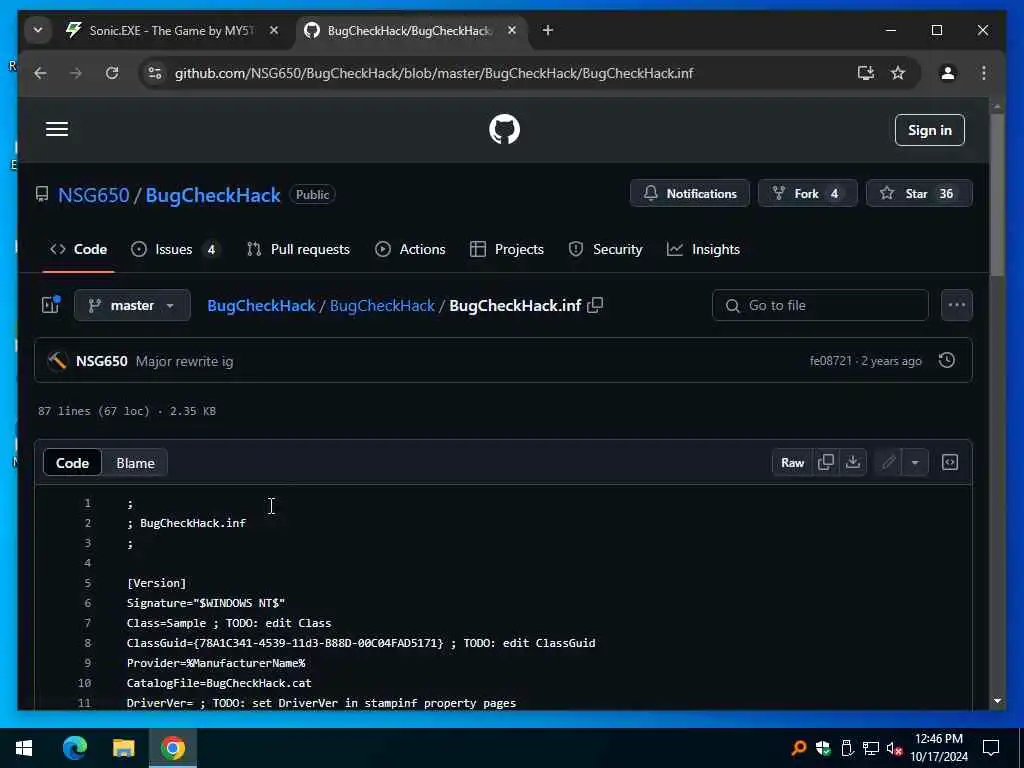This screenshot has width=1024, height=768.
Task: Open the symbols panel icon
Action: (x=950, y=462)
